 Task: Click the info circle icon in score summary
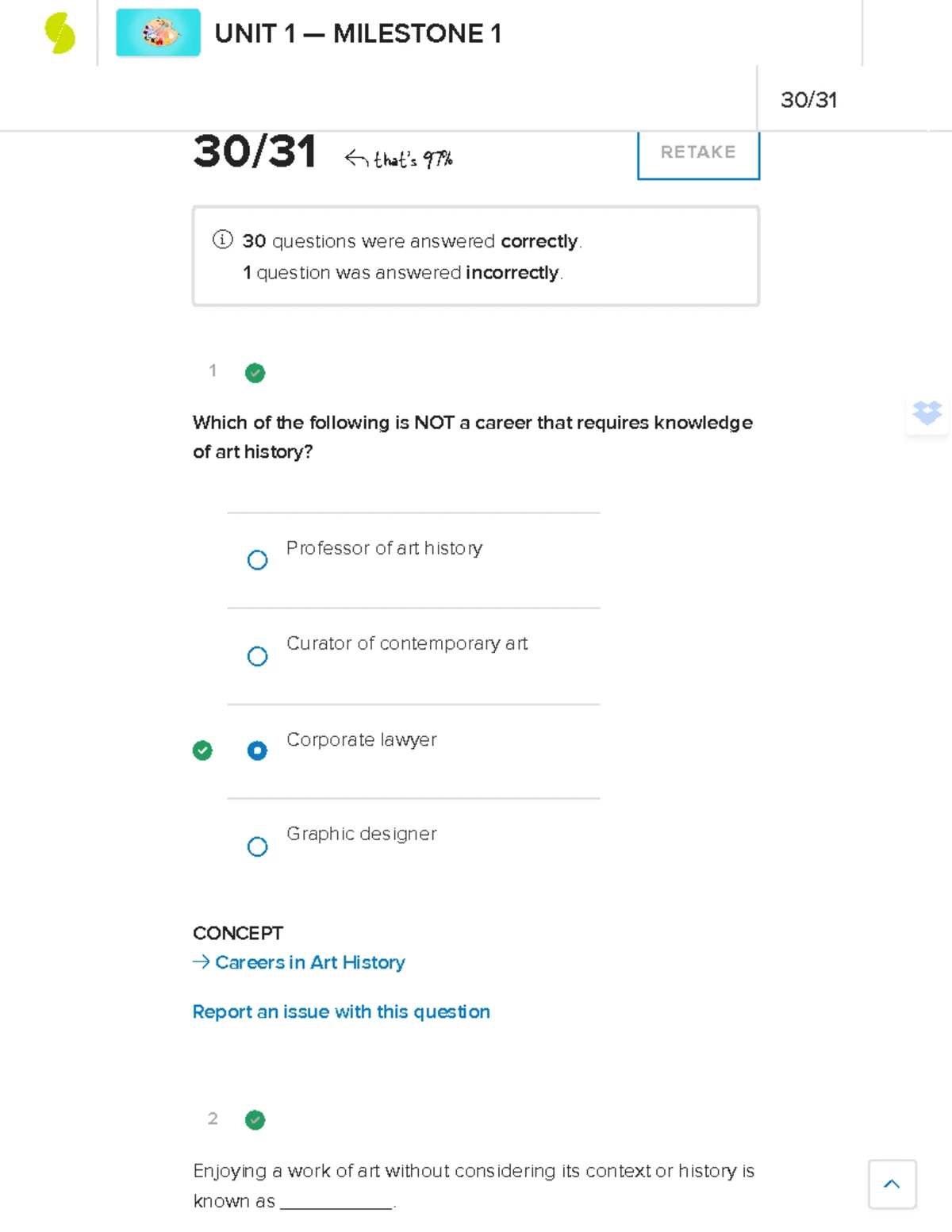point(221,240)
